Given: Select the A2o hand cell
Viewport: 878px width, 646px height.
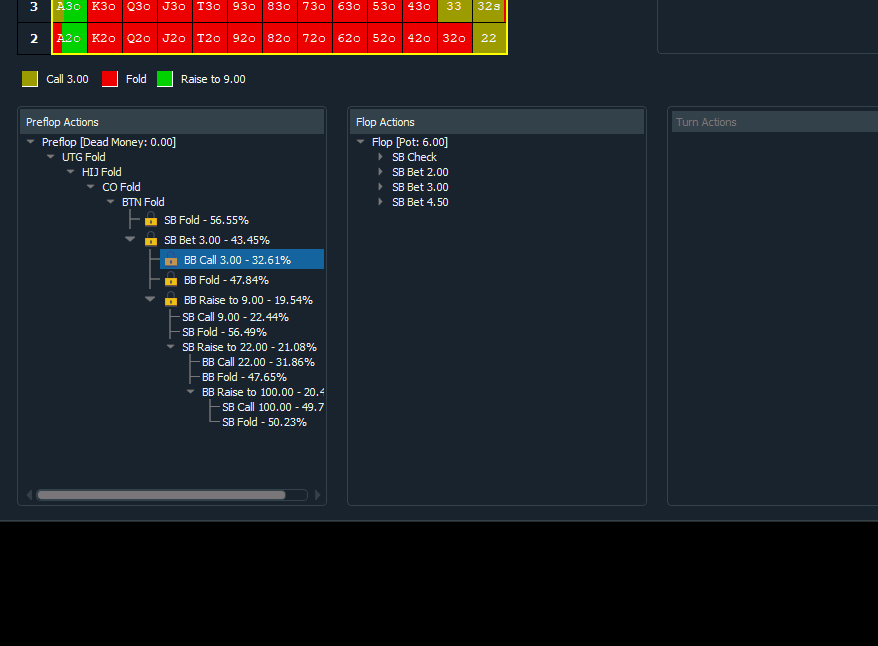Looking at the screenshot, I should (69, 39).
